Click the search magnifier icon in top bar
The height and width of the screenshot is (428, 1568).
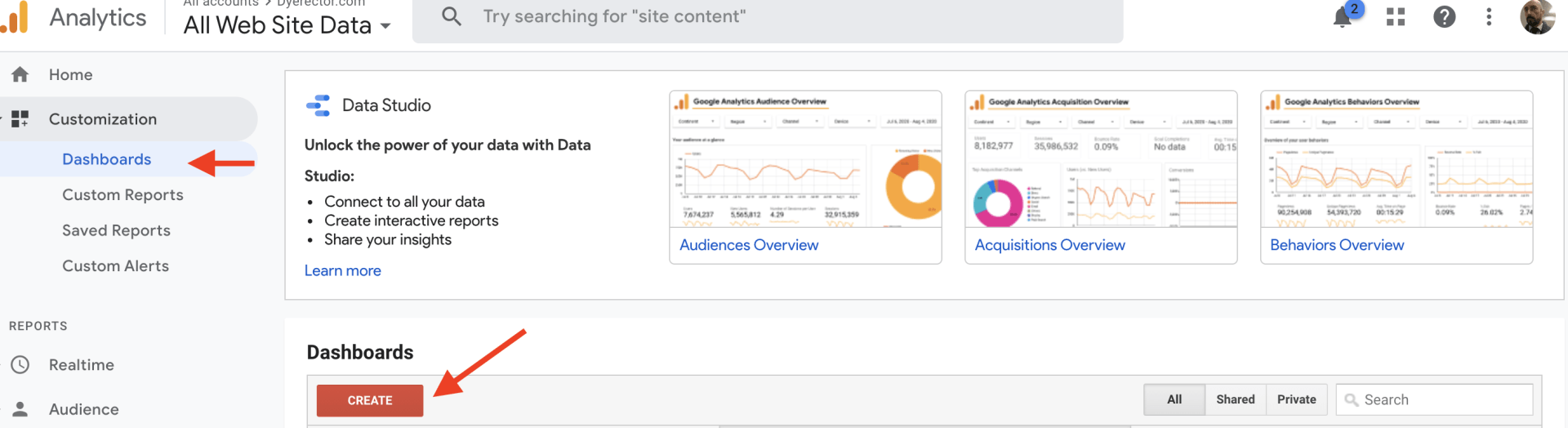452,16
